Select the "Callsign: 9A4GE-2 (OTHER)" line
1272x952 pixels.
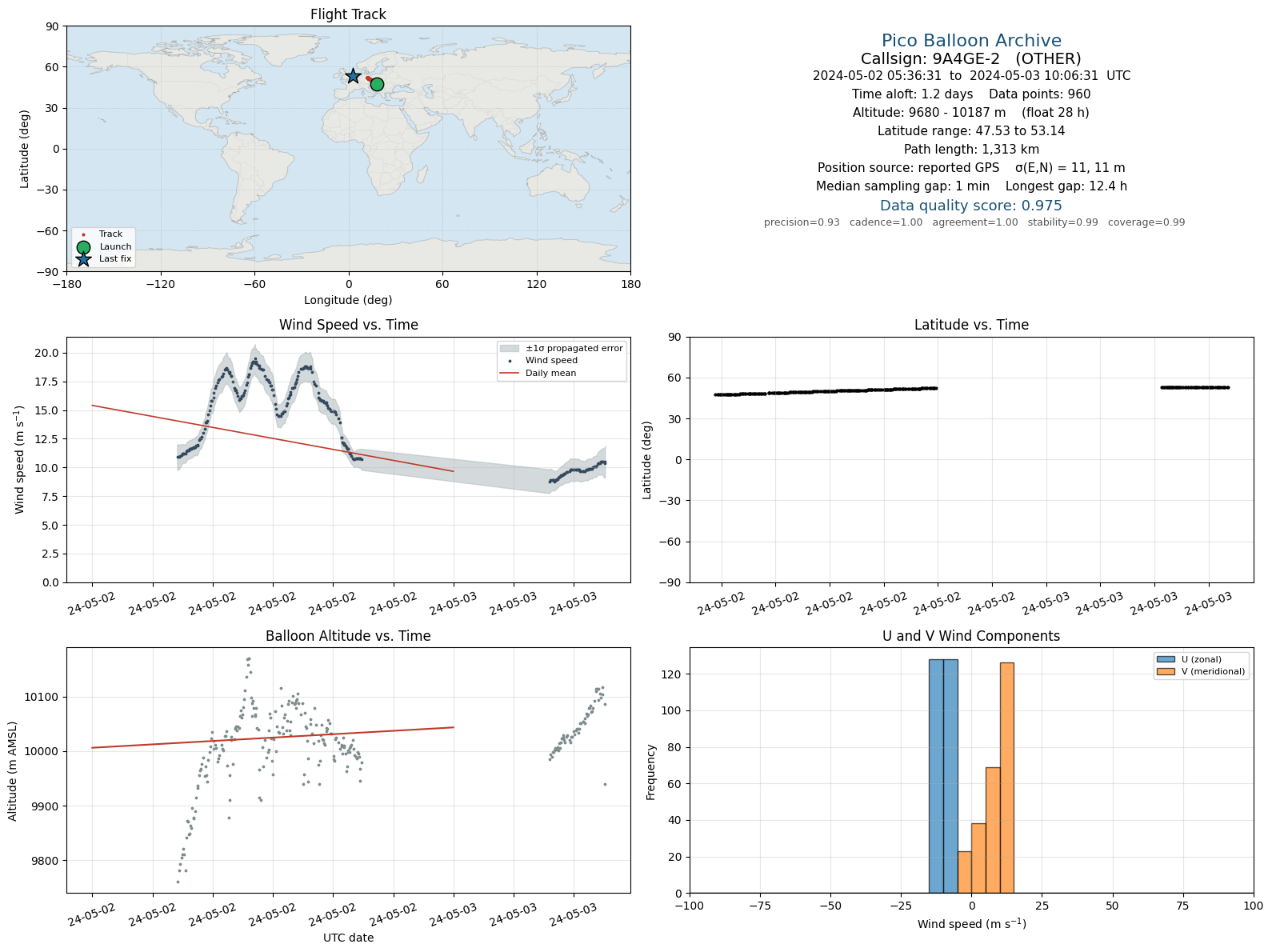(971, 58)
